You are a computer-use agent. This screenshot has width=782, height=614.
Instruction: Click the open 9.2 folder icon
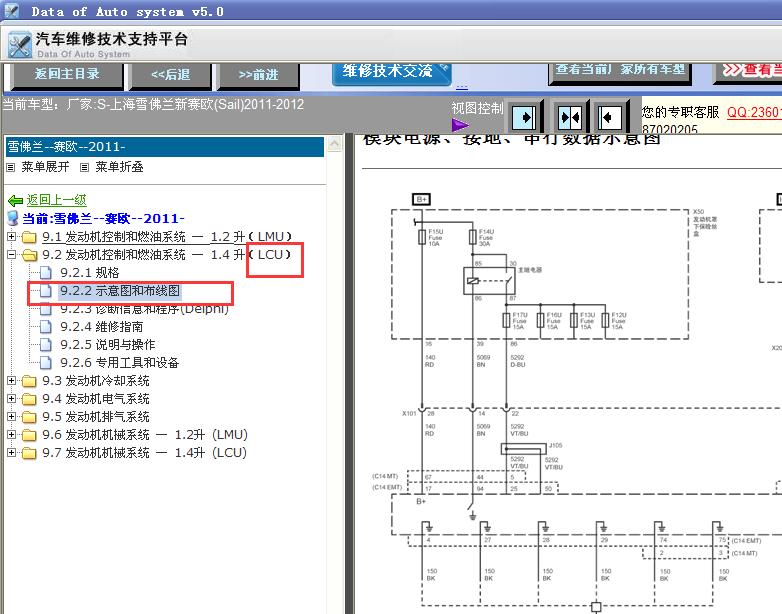click(29, 255)
